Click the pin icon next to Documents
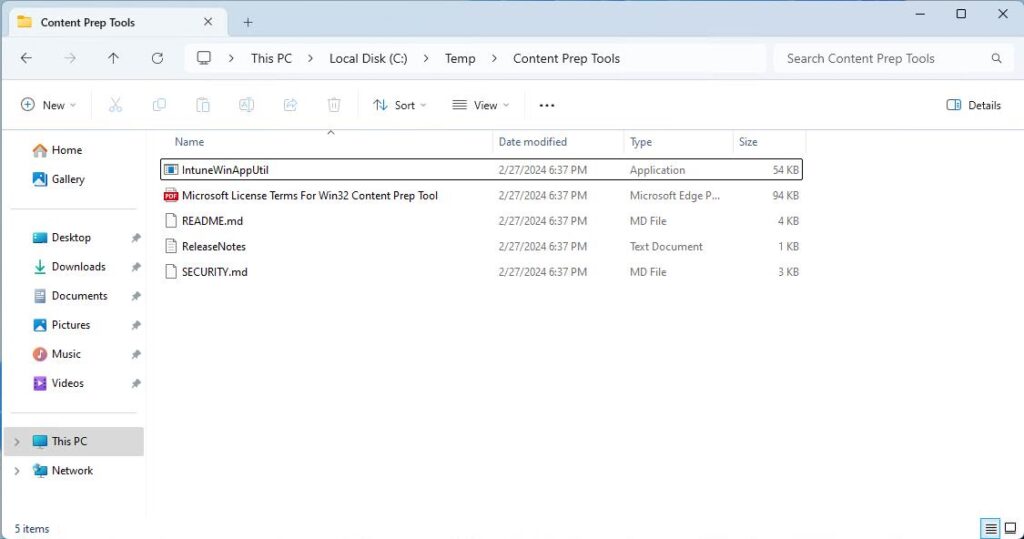Viewport: 1024px width, 539px height. pos(136,296)
